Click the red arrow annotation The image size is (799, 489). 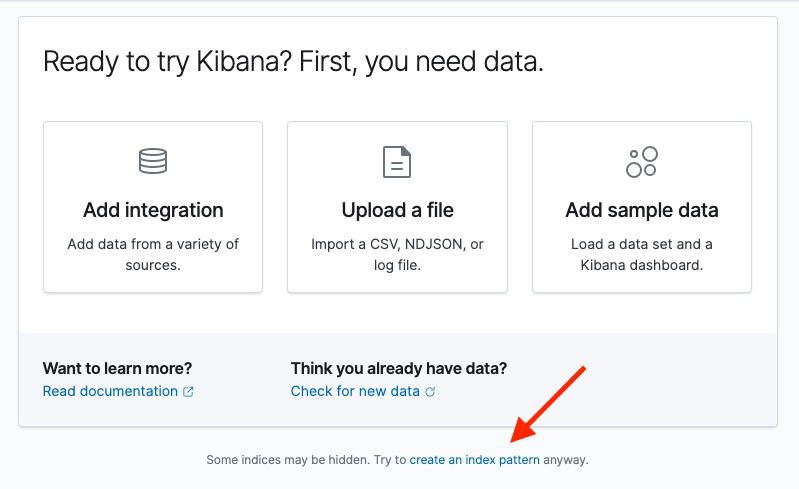(x=549, y=403)
